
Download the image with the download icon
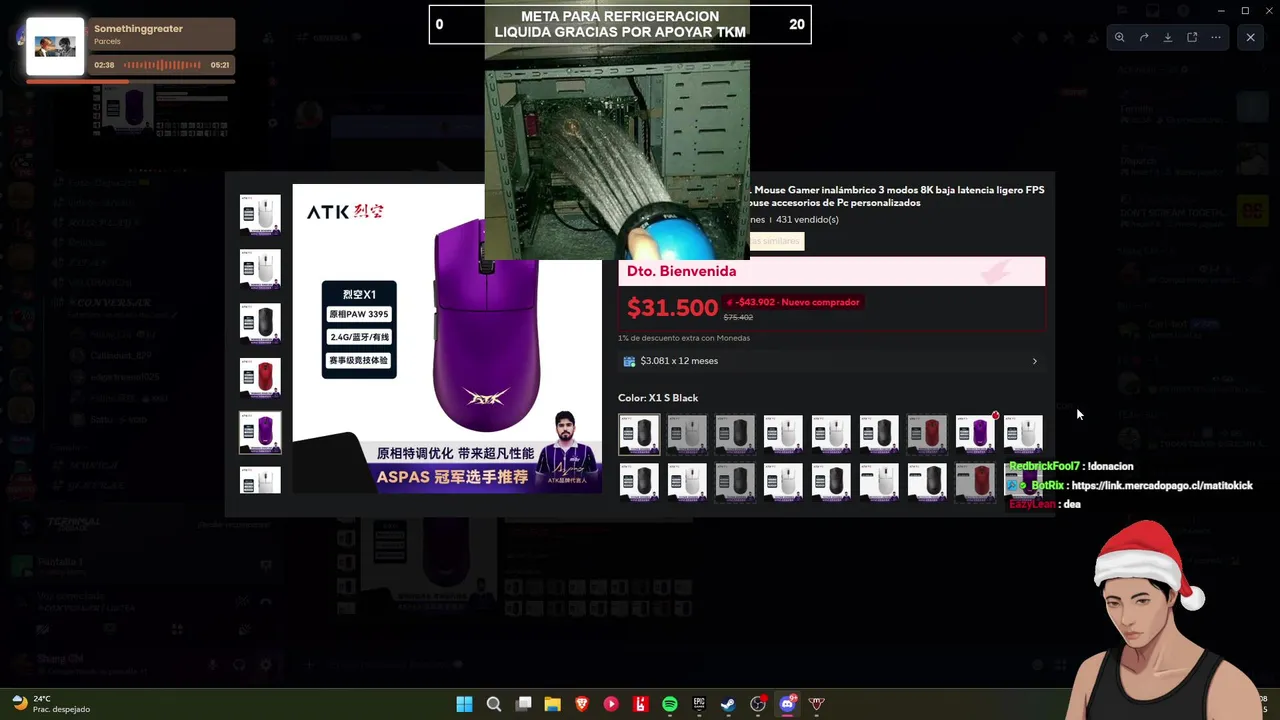pyautogui.click(x=1168, y=37)
